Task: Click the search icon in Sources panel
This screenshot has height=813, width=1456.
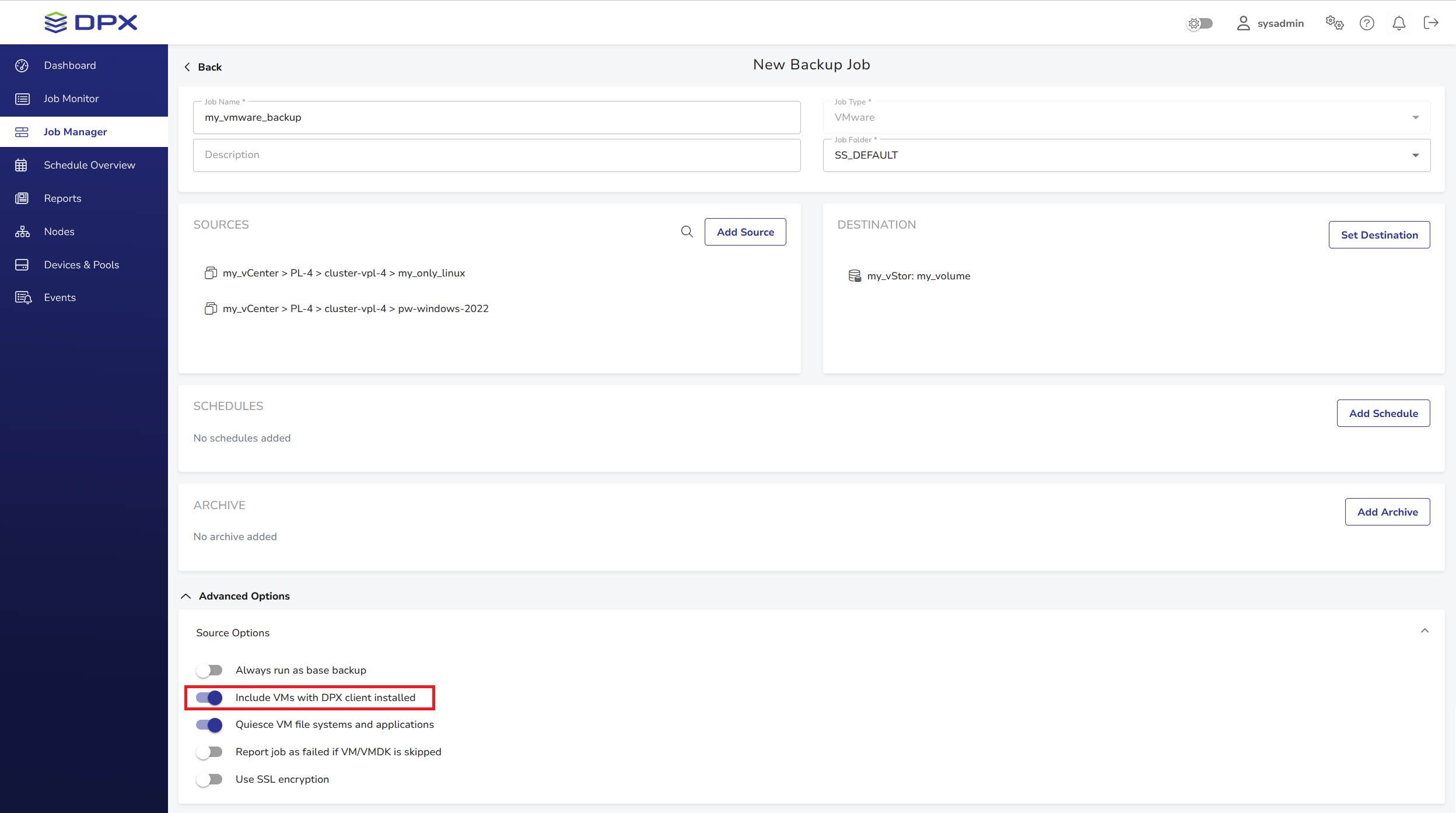Action: 687,232
